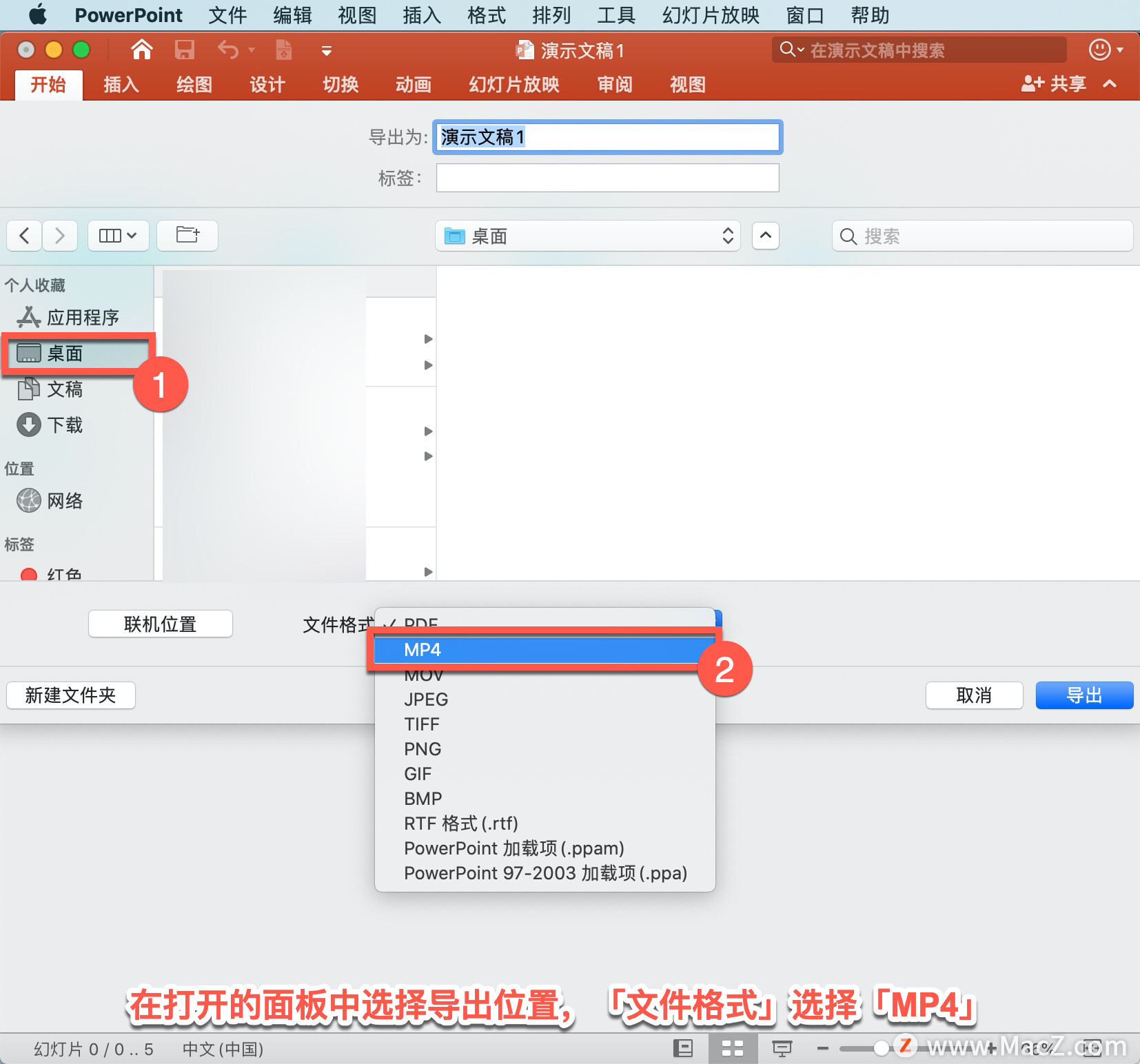The image size is (1140, 1064).
Task: Click the Slide Show presenter icon in status bar
Action: pyautogui.click(x=782, y=1049)
